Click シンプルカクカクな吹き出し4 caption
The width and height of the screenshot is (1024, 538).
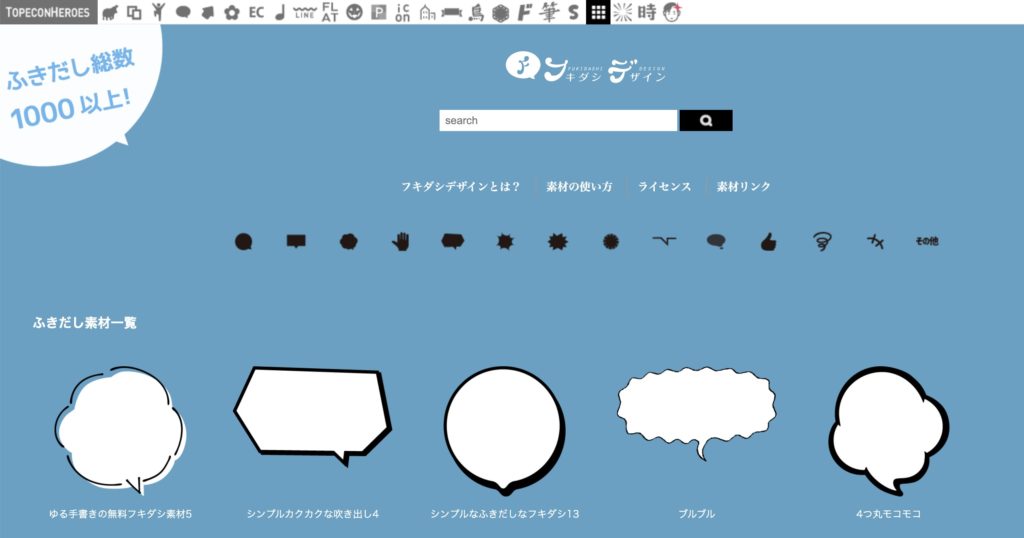pos(313,514)
